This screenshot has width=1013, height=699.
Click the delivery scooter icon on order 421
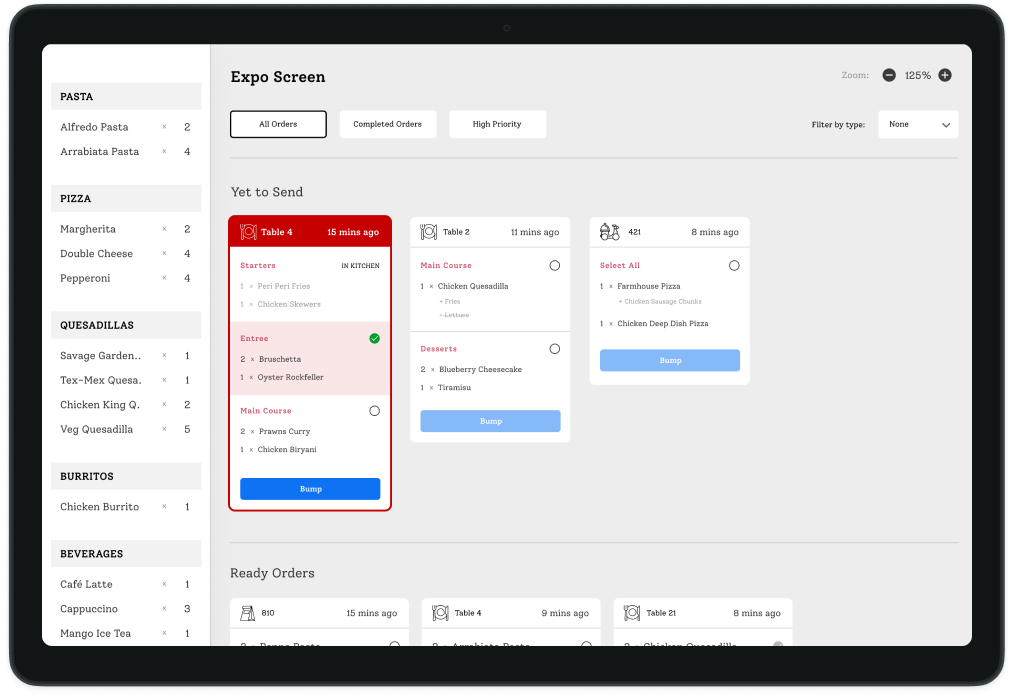click(x=609, y=232)
